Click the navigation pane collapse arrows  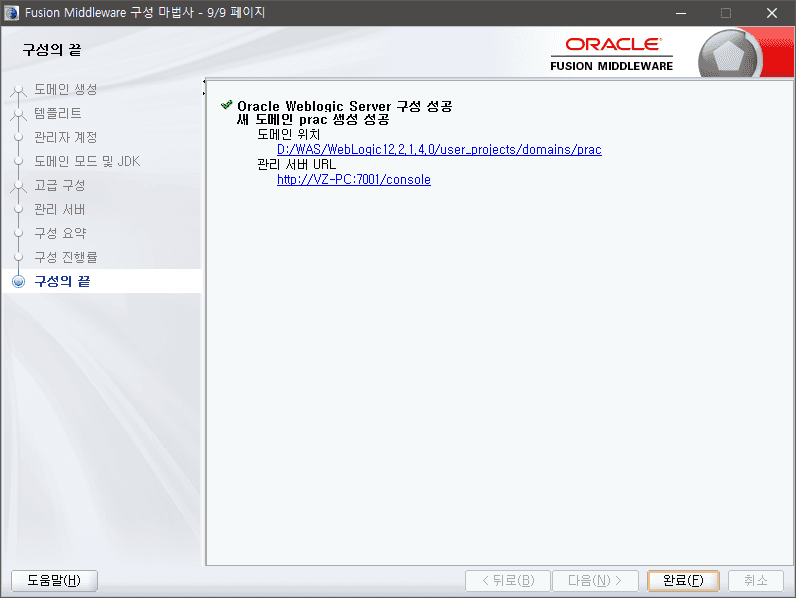pos(204,87)
